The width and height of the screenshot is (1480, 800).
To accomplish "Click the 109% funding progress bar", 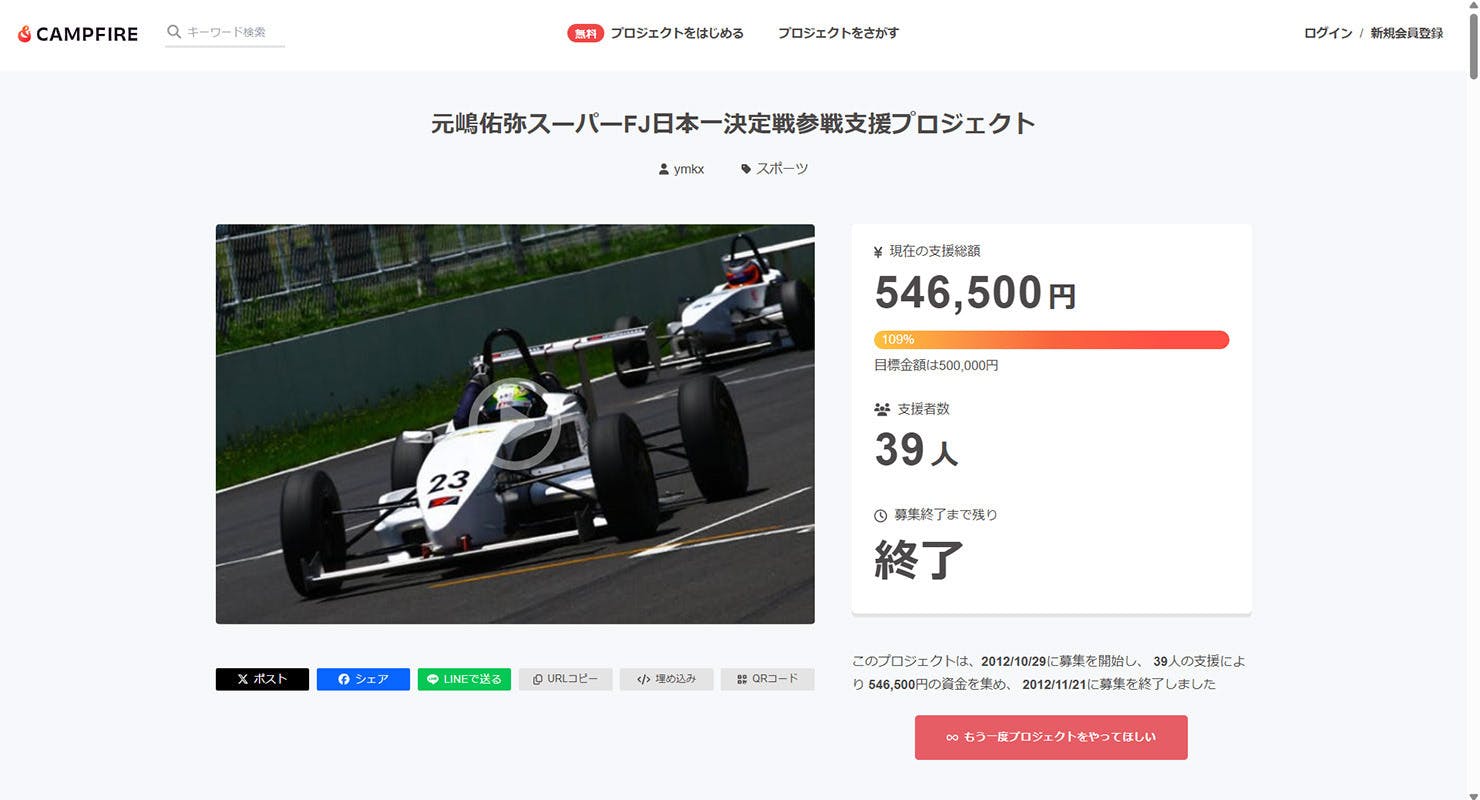I will tap(1051, 340).
